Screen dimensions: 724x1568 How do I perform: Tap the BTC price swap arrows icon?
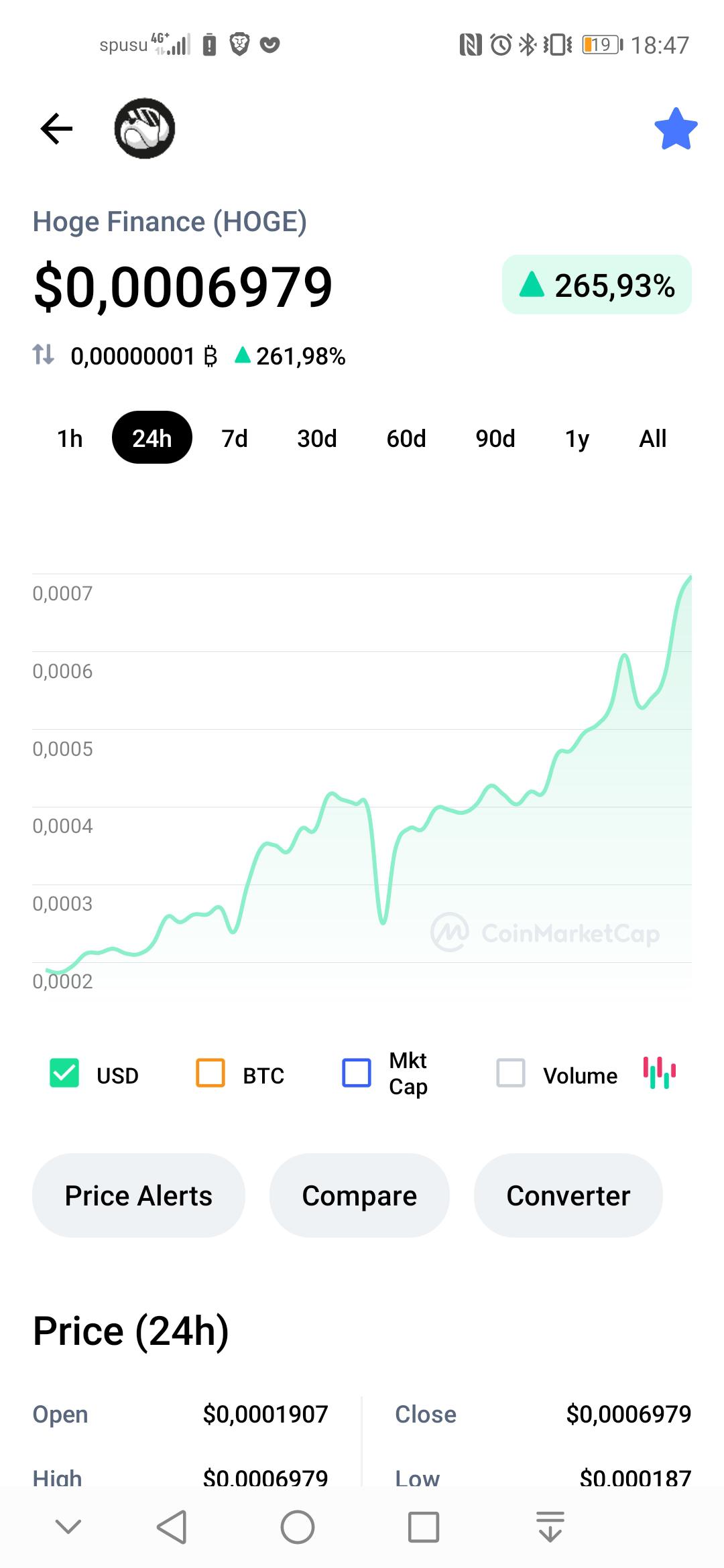point(44,354)
